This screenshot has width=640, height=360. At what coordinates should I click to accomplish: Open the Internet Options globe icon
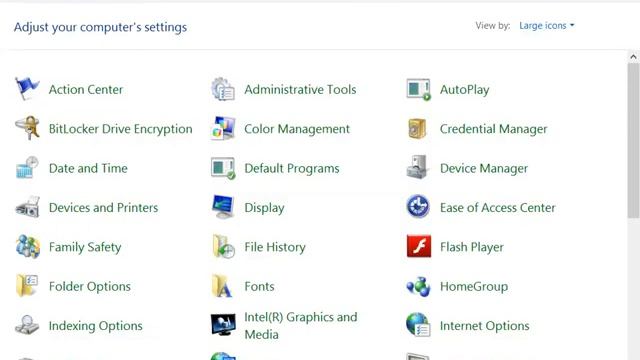pos(418,324)
